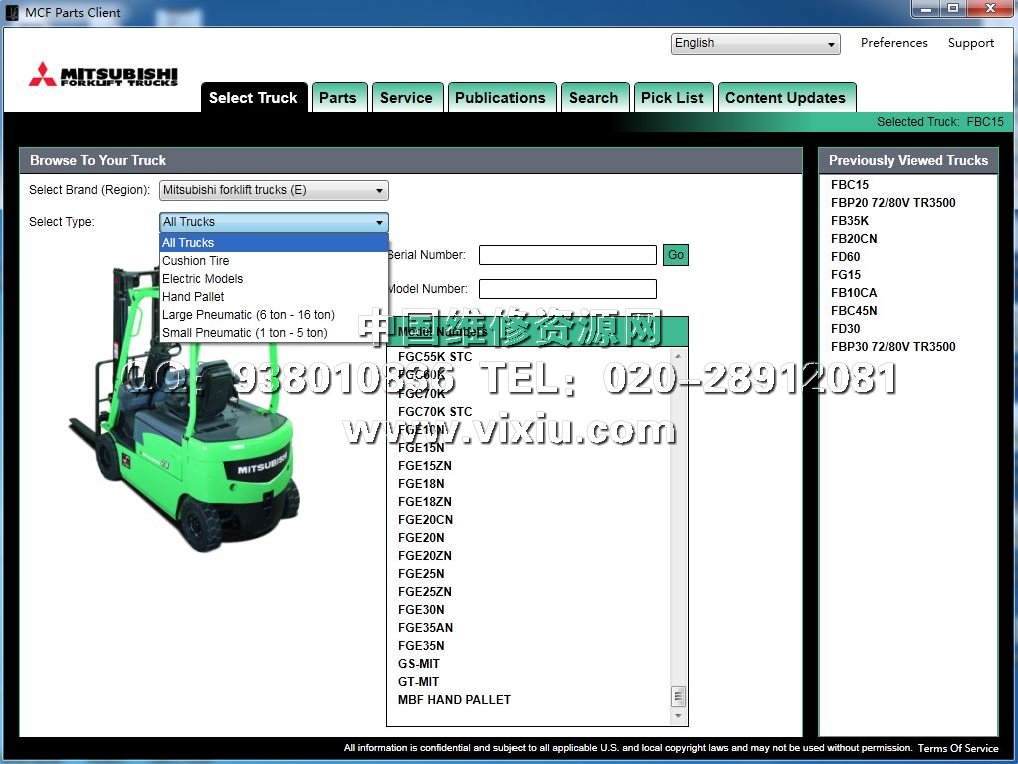Image resolution: width=1018 pixels, height=764 pixels.
Task: Open the Preferences link
Action: pos(894,43)
